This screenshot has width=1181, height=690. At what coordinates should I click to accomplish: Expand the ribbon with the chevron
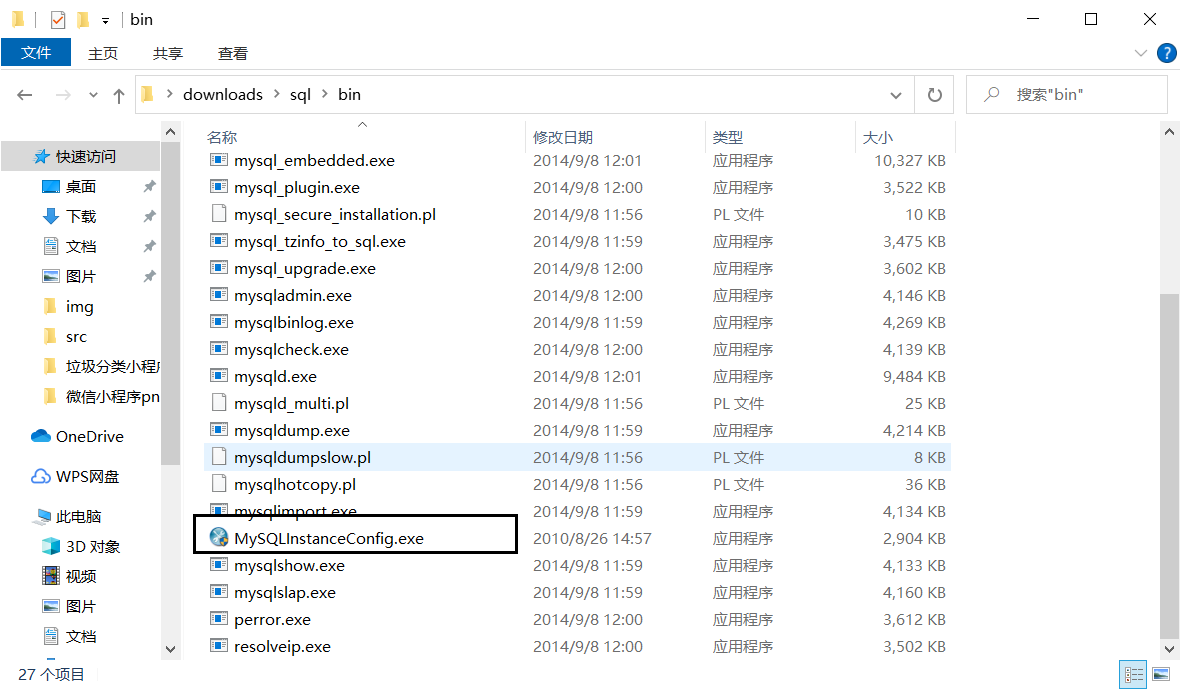[x=1140, y=53]
